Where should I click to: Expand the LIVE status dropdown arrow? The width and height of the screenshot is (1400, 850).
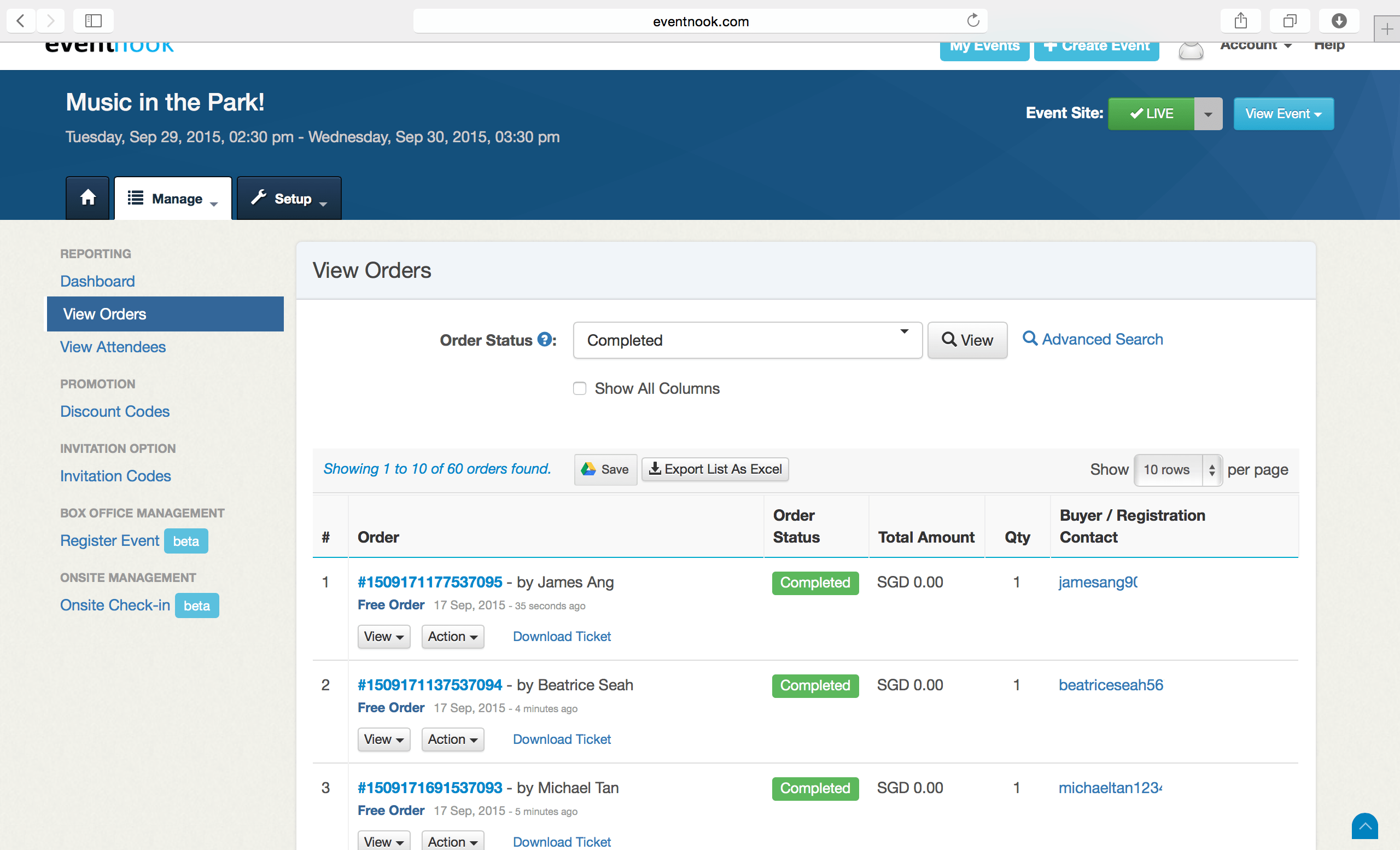[1208, 114]
